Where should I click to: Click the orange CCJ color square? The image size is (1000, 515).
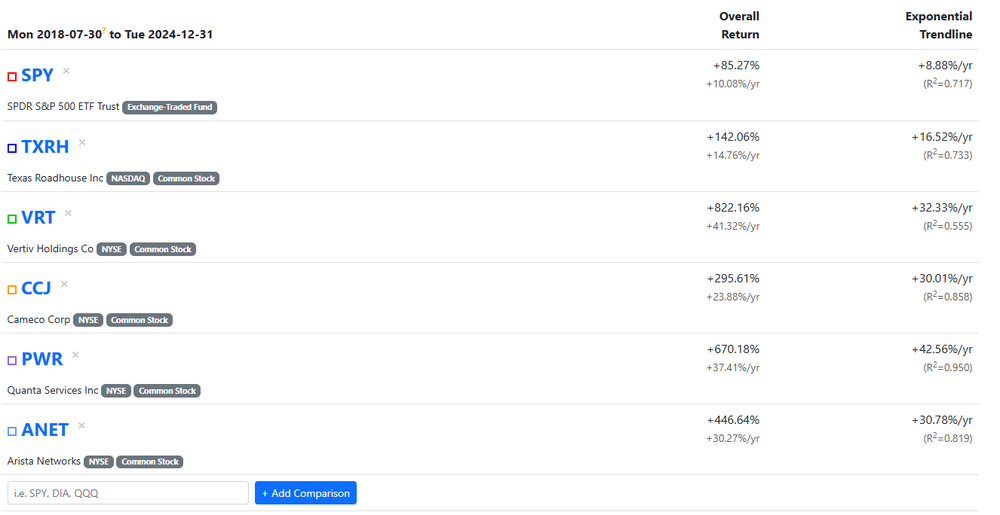click(x=12, y=290)
